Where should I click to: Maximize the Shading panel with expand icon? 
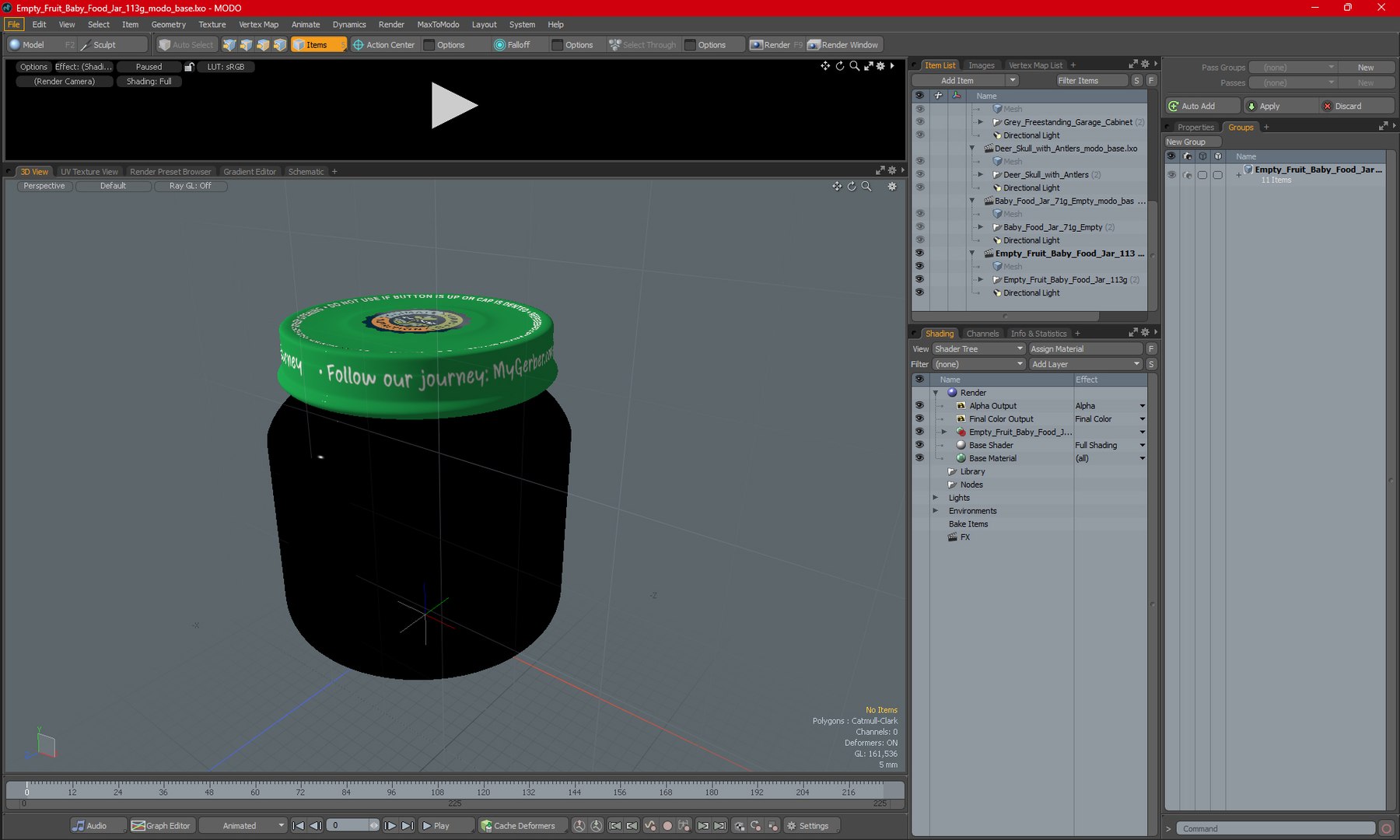tap(1133, 333)
